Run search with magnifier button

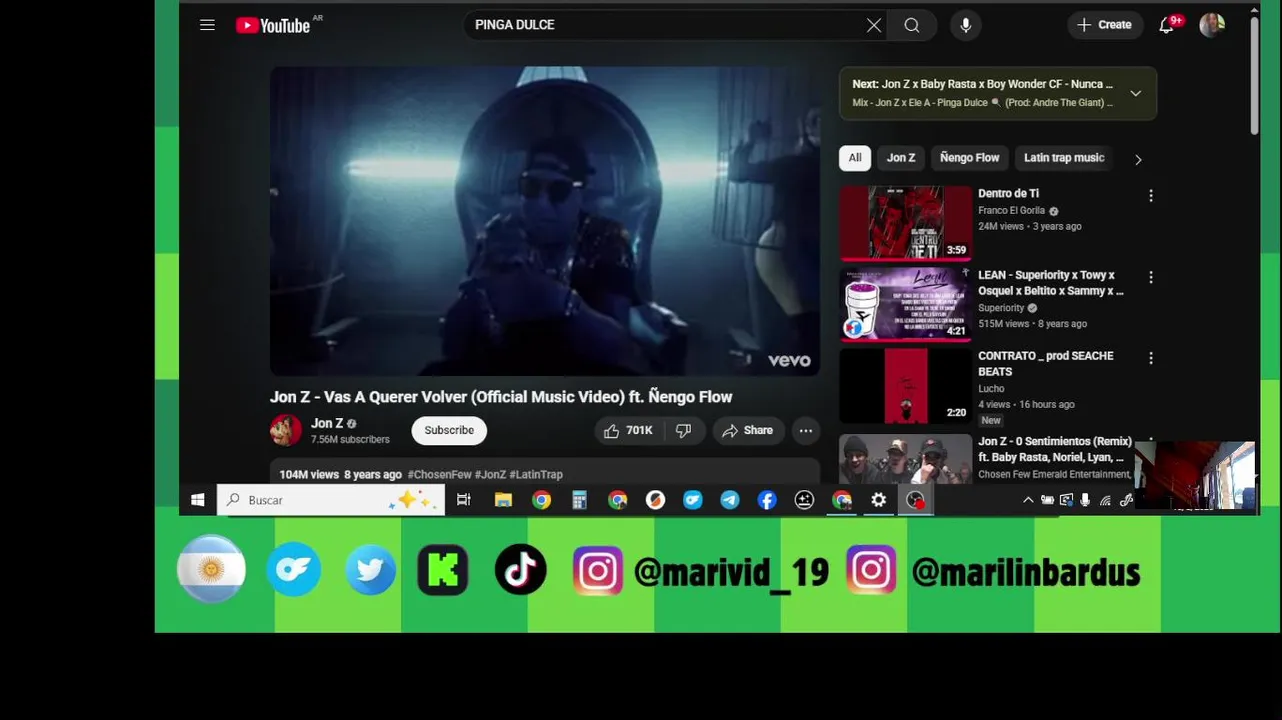tap(912, 25)
